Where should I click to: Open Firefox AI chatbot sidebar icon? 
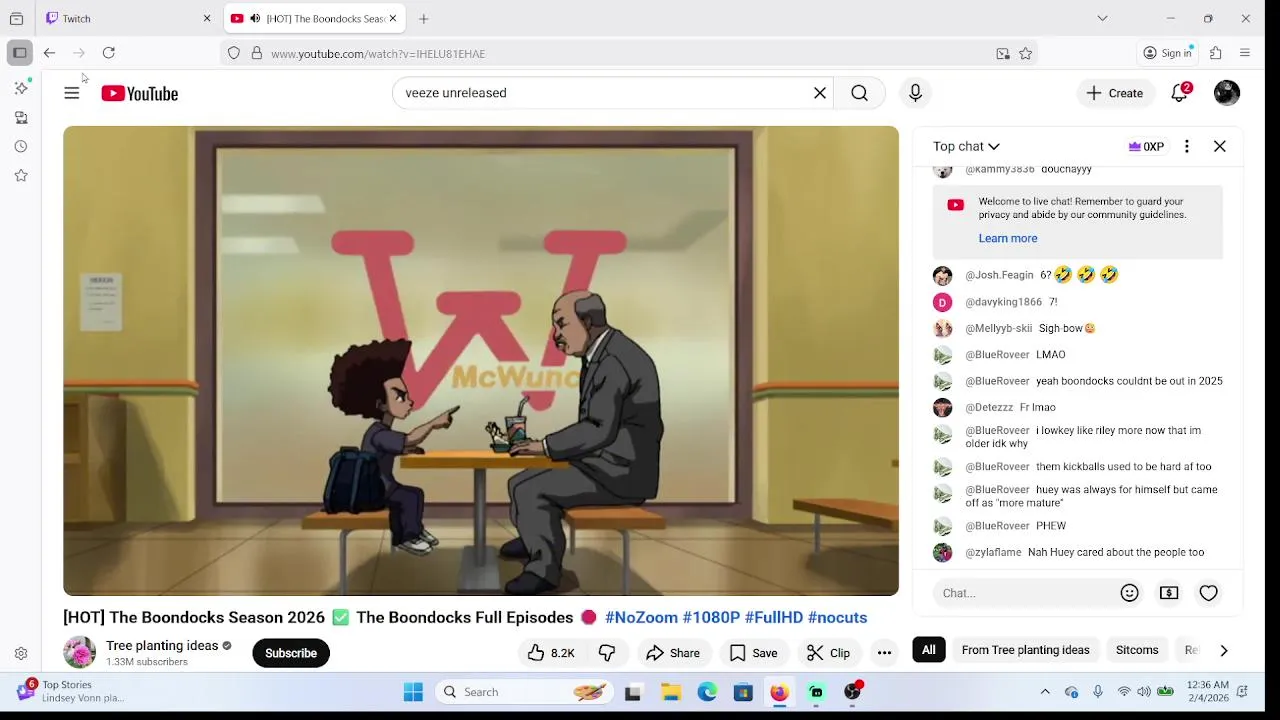(x=21, y=88)
